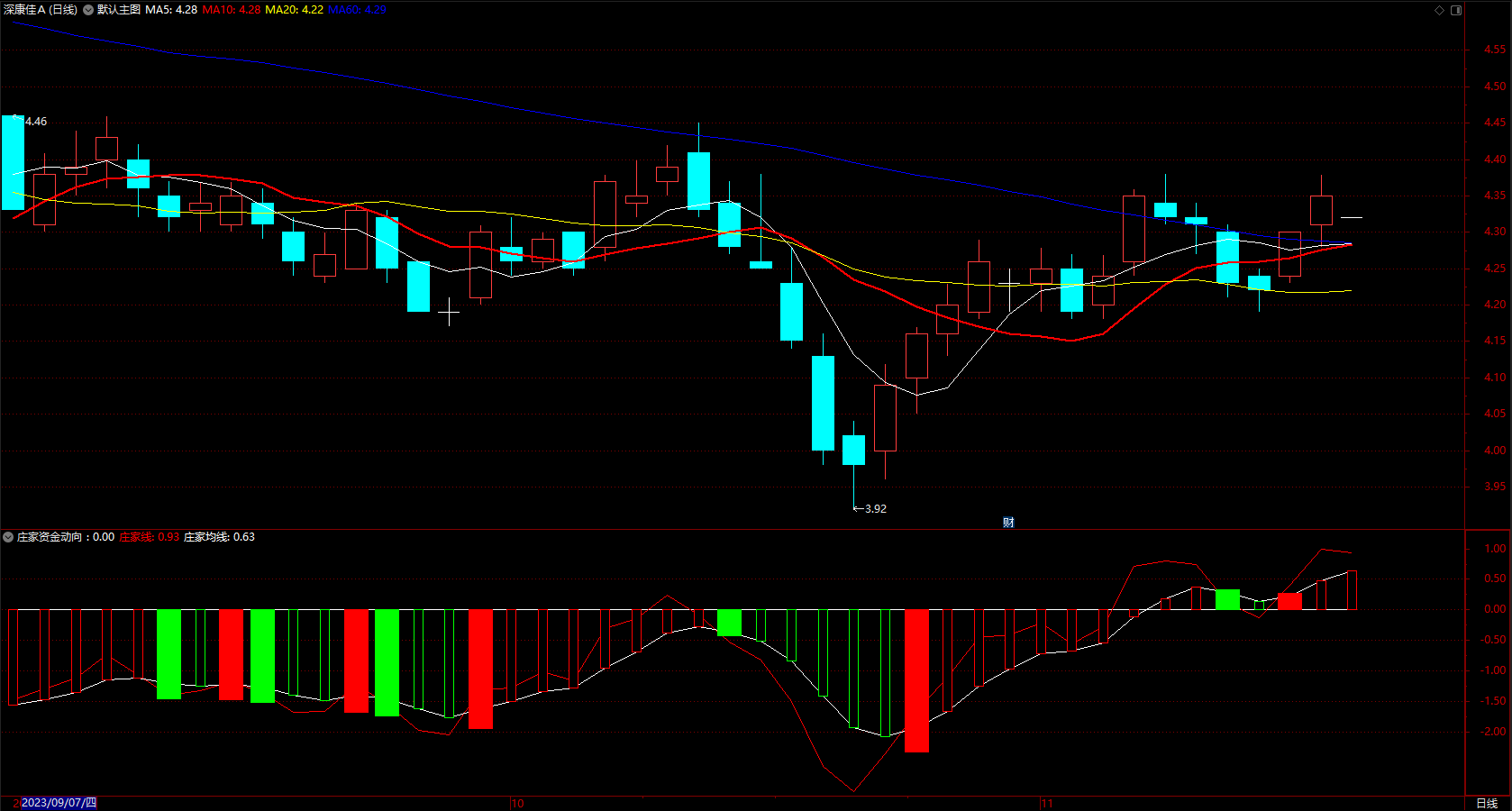Select stock title 深康佳A (日线)
Image resolution: width=1512 pixels, height=811 pixels.
click(41, 10)
